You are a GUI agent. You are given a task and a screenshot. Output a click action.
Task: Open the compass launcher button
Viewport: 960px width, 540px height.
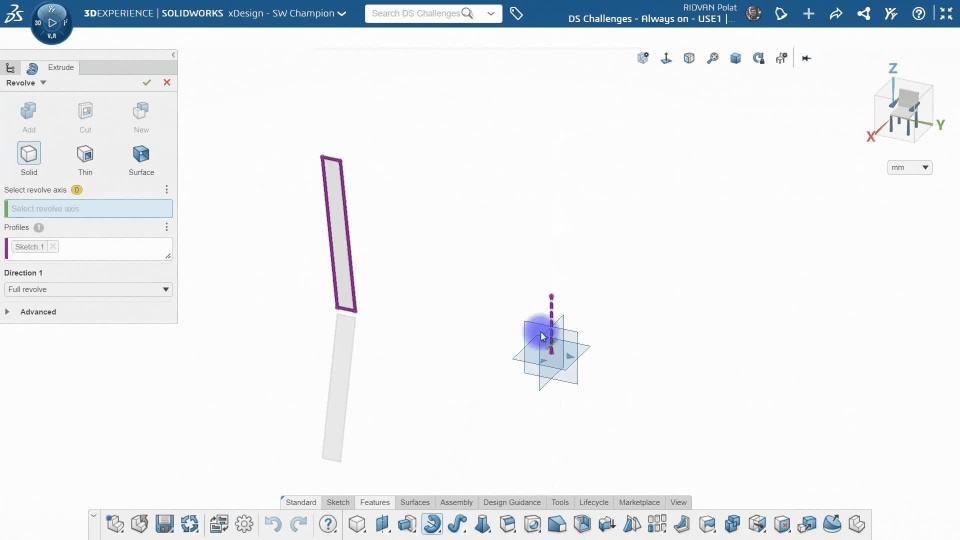point(51,23)
